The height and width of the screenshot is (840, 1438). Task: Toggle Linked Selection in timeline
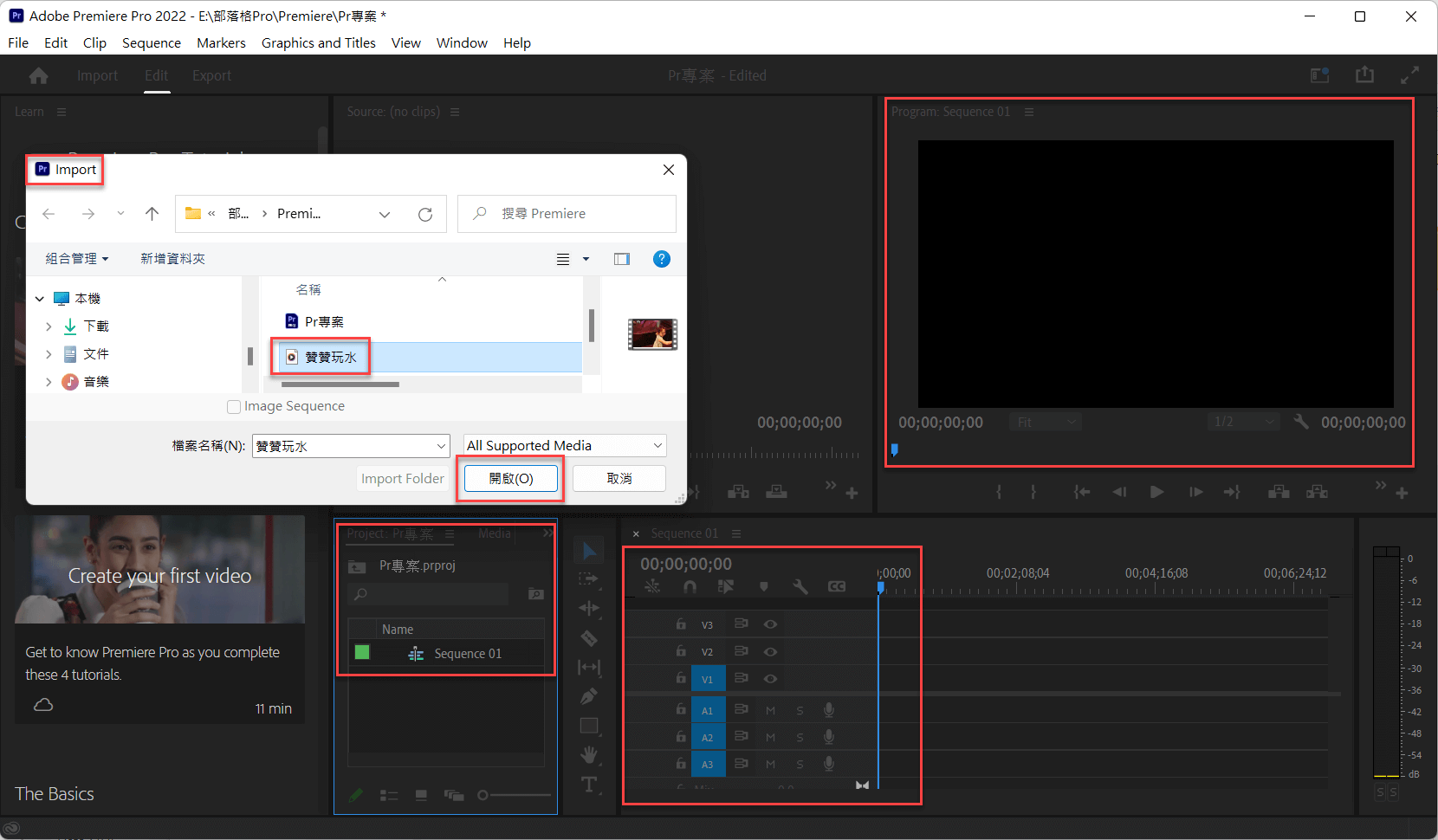pyautogui.click(x=726, y=586)
